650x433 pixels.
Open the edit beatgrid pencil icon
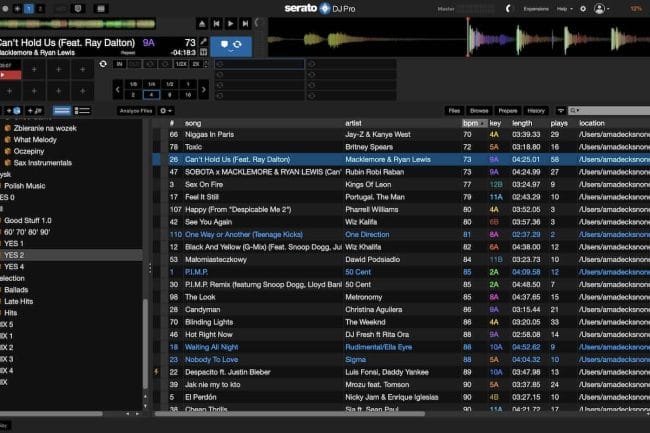click(204, 42)
